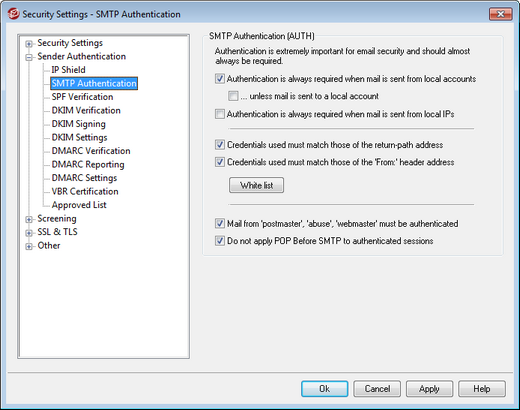Expand the Other tree node
Screen dimensions: 520x410
click(x=29, y=246)
